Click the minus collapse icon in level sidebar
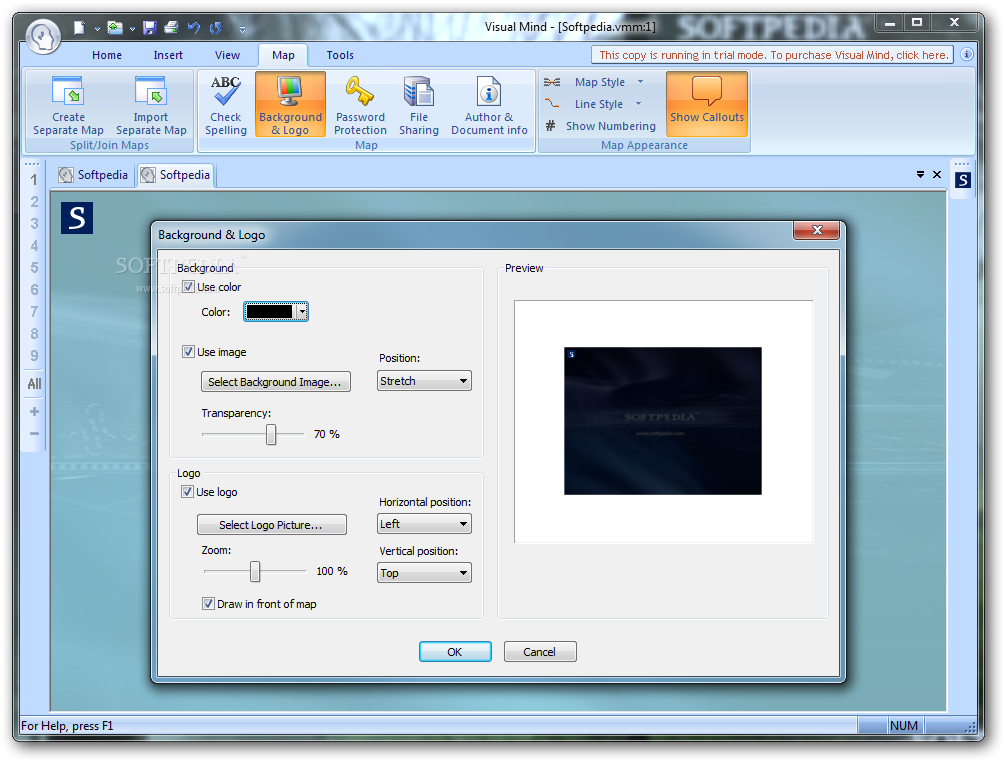Viewport: 1005px width, 762px height. point(35,434)
